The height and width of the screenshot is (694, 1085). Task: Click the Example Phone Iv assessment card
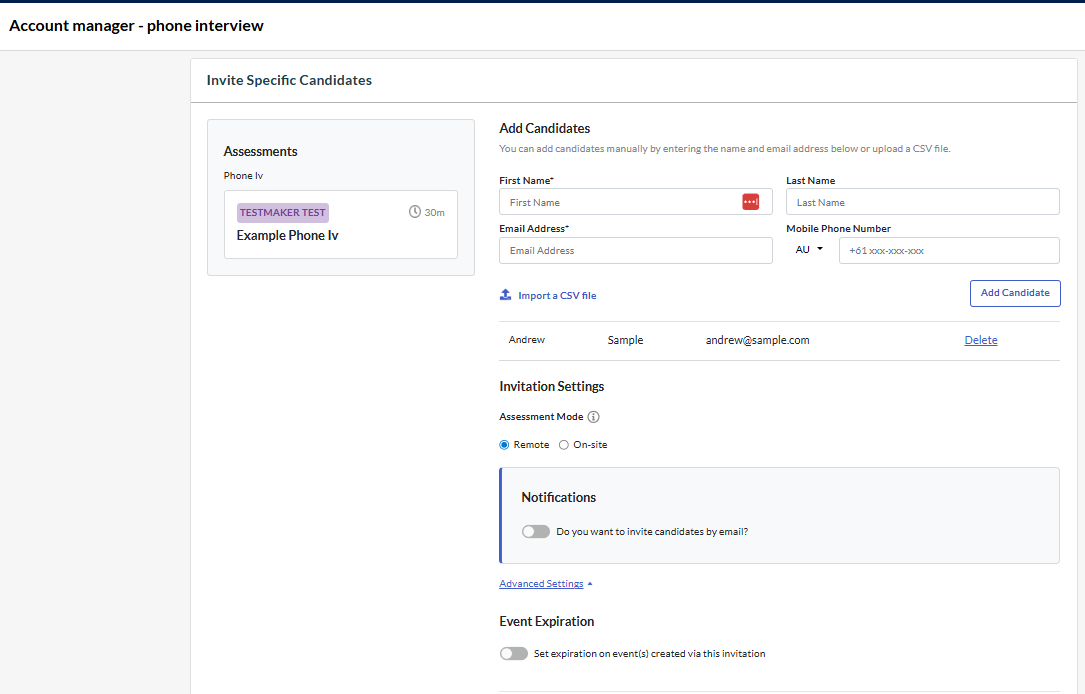340,224
